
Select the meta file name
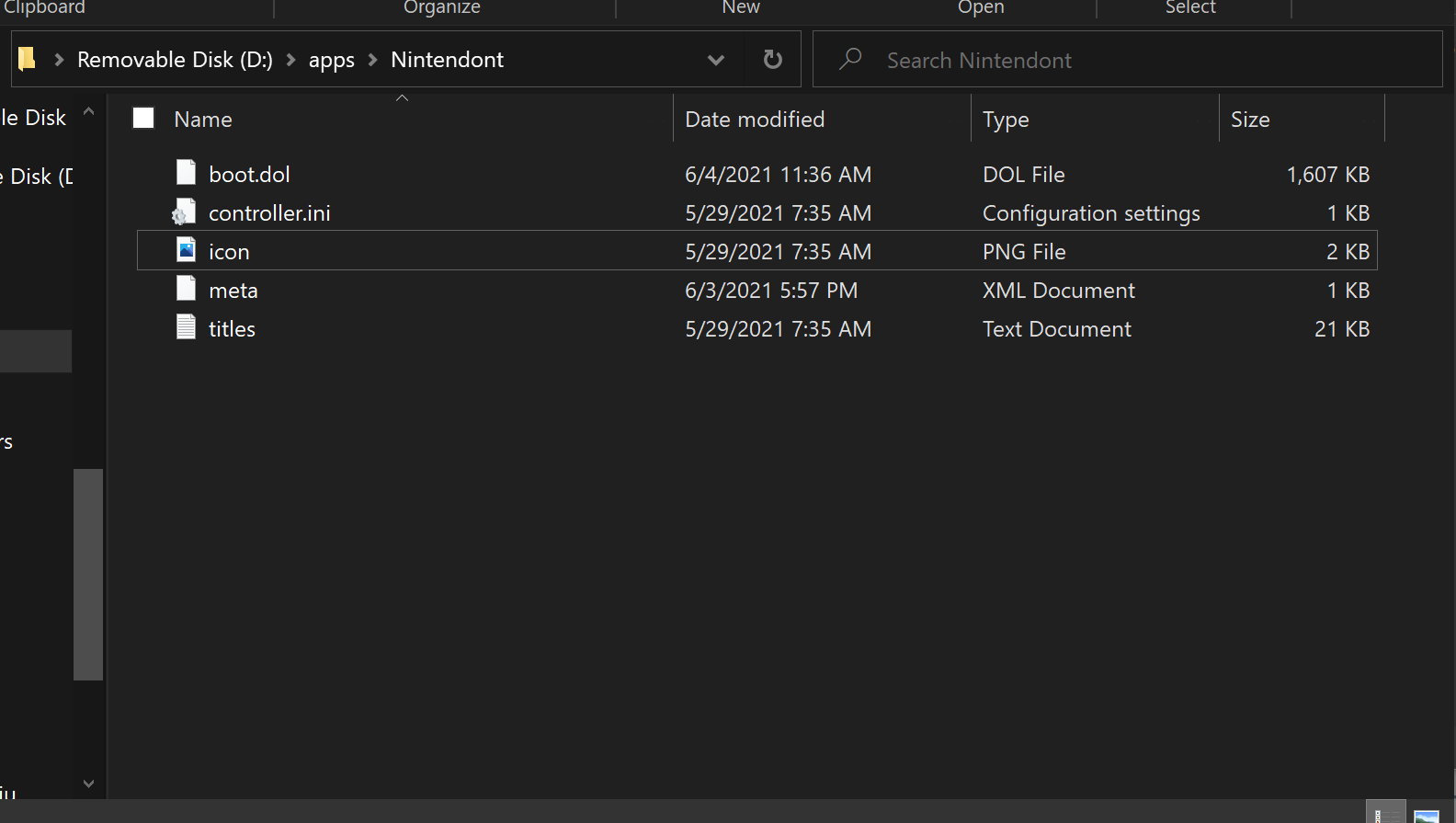pyautogui.click(x=233, y=290)
